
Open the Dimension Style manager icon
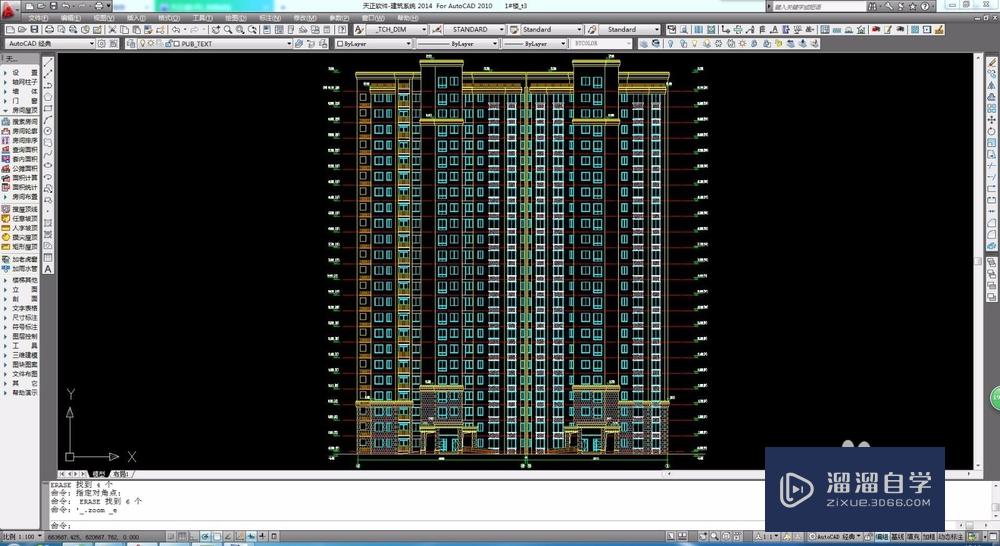coord(437,29)
